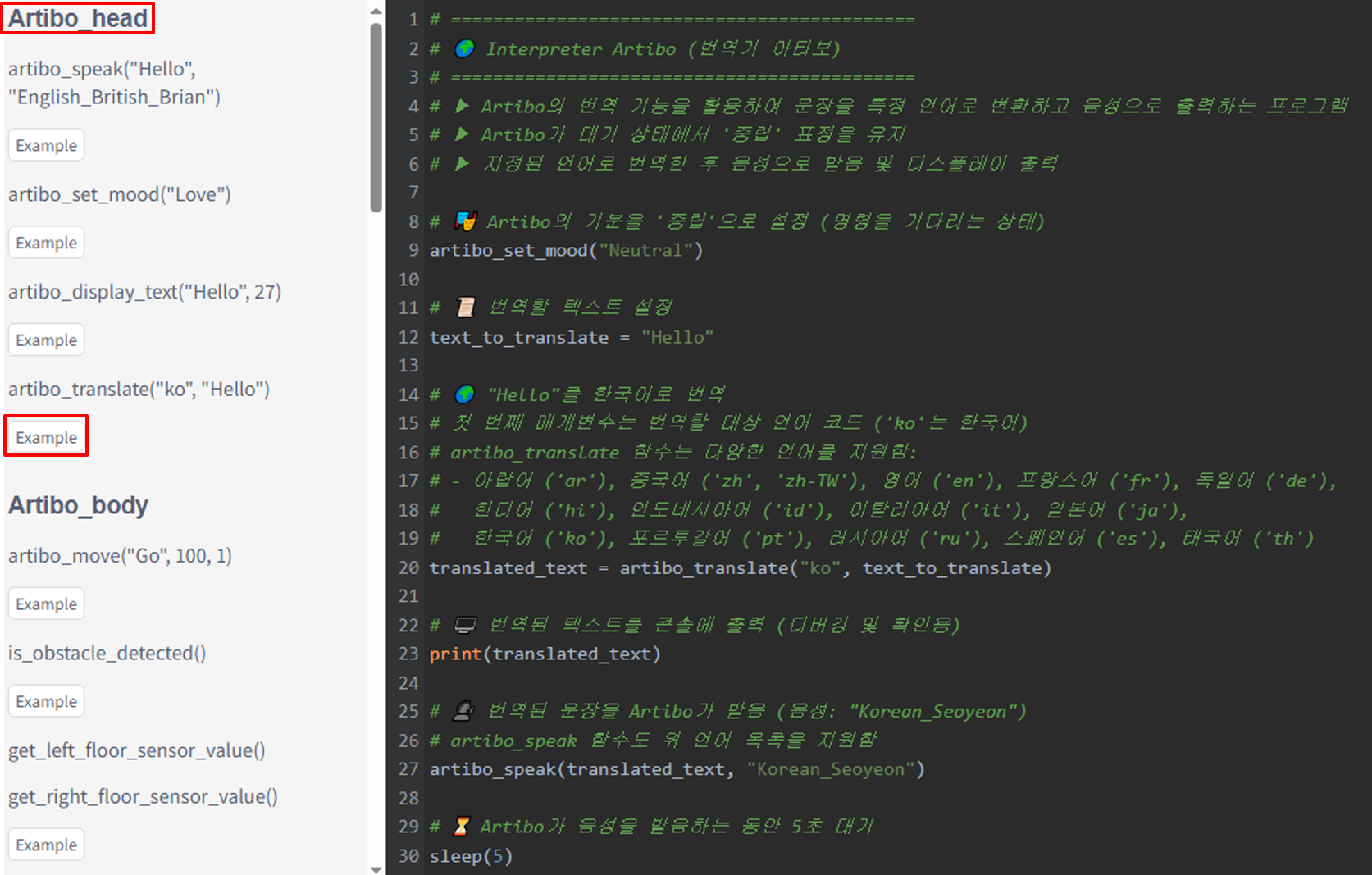1372x875 pixels.
Task: Show the Example for artibo_display_text
Action: pyautogui.click(x=46, y=340)
